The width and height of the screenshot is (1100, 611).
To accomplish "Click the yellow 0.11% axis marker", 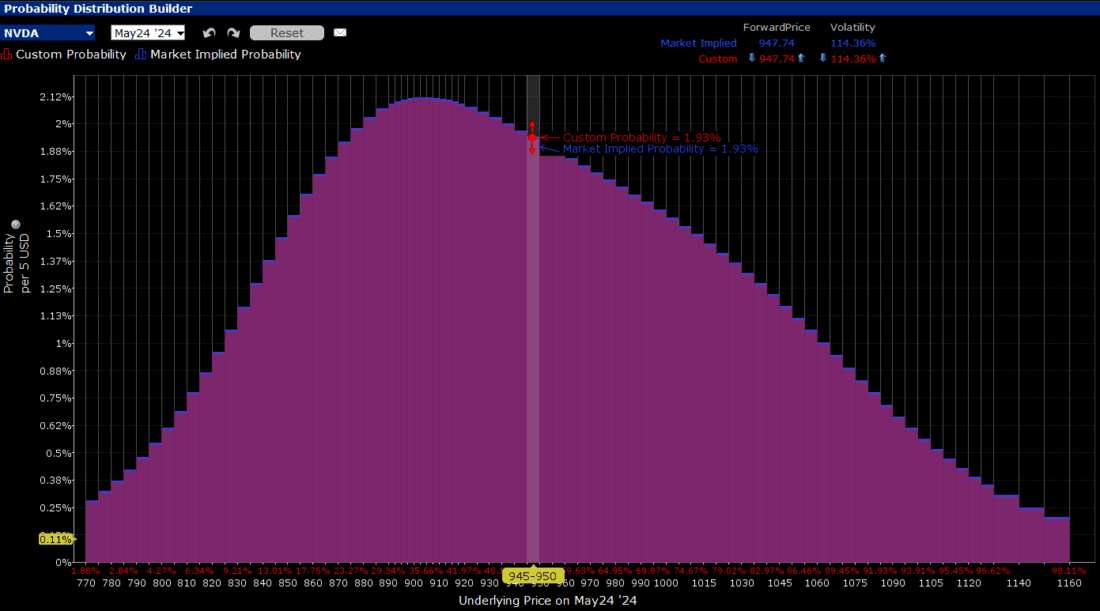I will pos(55,538).
